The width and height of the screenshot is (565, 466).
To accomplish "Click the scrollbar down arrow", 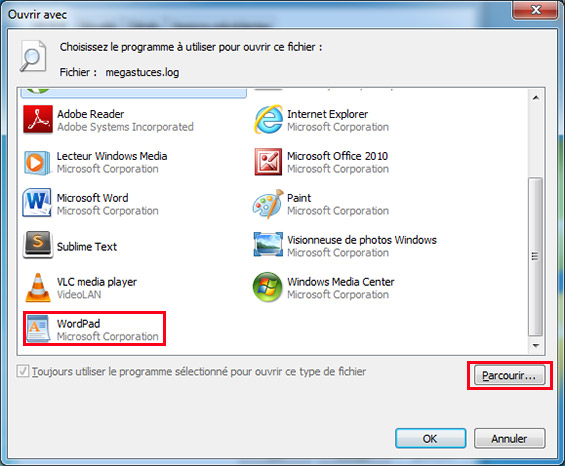I will 536,346.
